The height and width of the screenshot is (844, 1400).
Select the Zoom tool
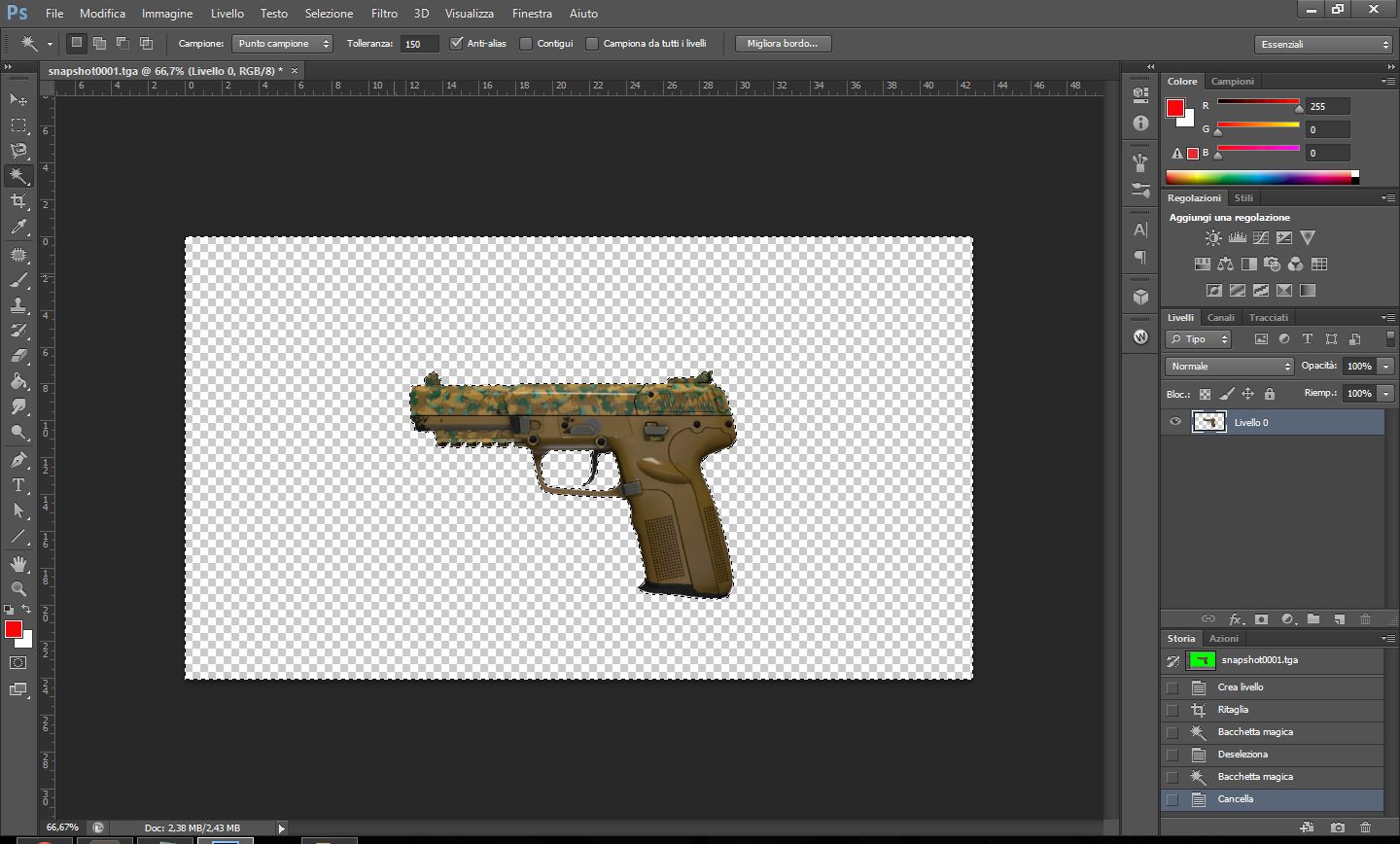pyautogui.click(x=18, y=588)
